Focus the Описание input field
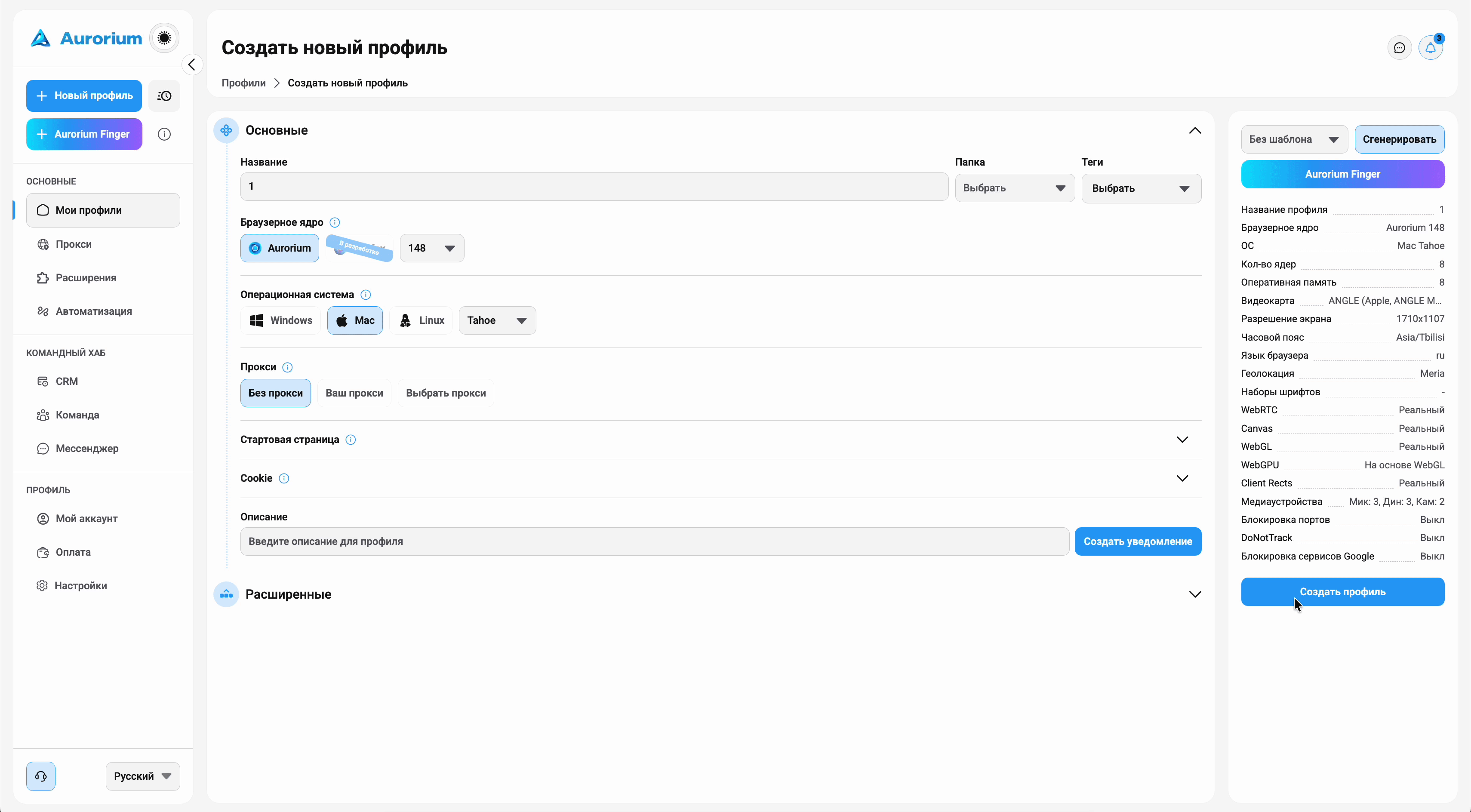 pos(654,541)
